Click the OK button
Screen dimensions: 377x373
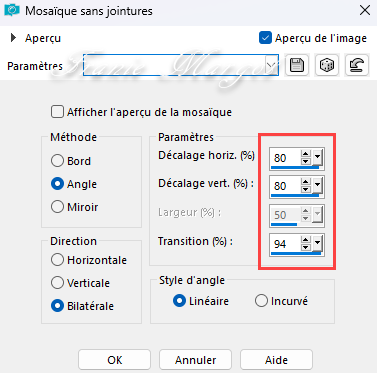coord(114,360)
